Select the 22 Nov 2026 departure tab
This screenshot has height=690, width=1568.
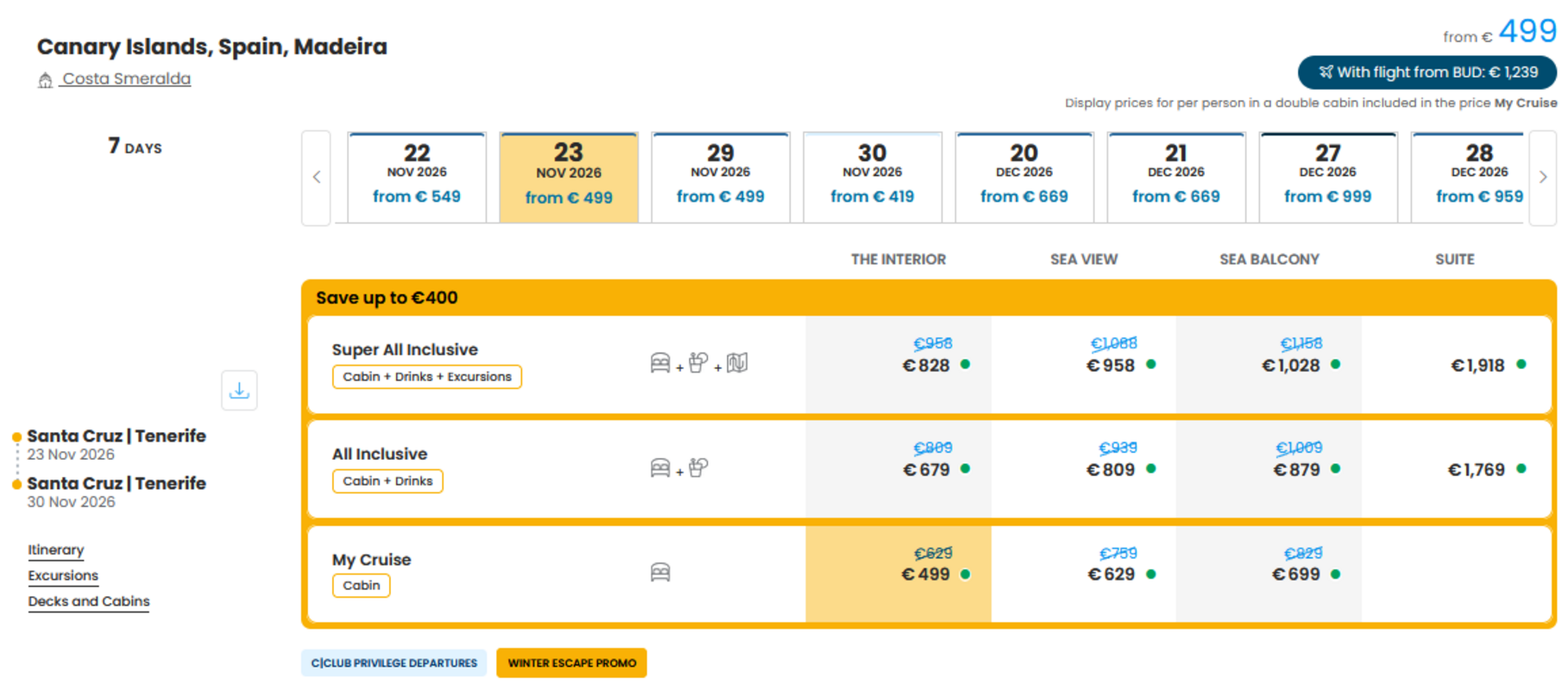coord(417,178)
